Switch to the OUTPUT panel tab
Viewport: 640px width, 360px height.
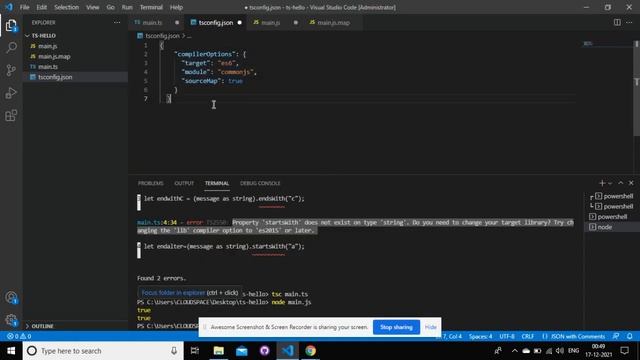point(184,183)
